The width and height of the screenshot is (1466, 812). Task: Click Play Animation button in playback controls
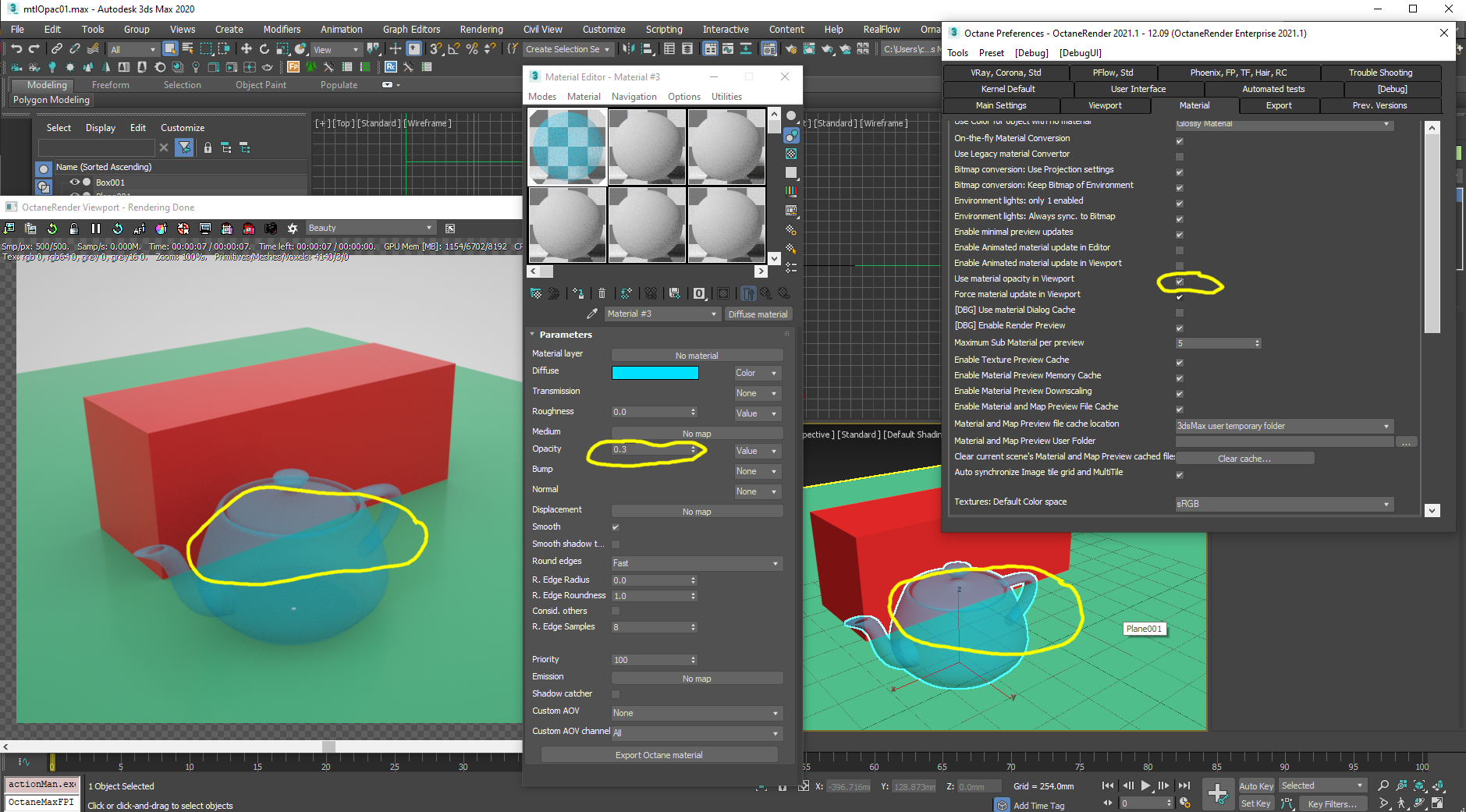point(1145,785)
